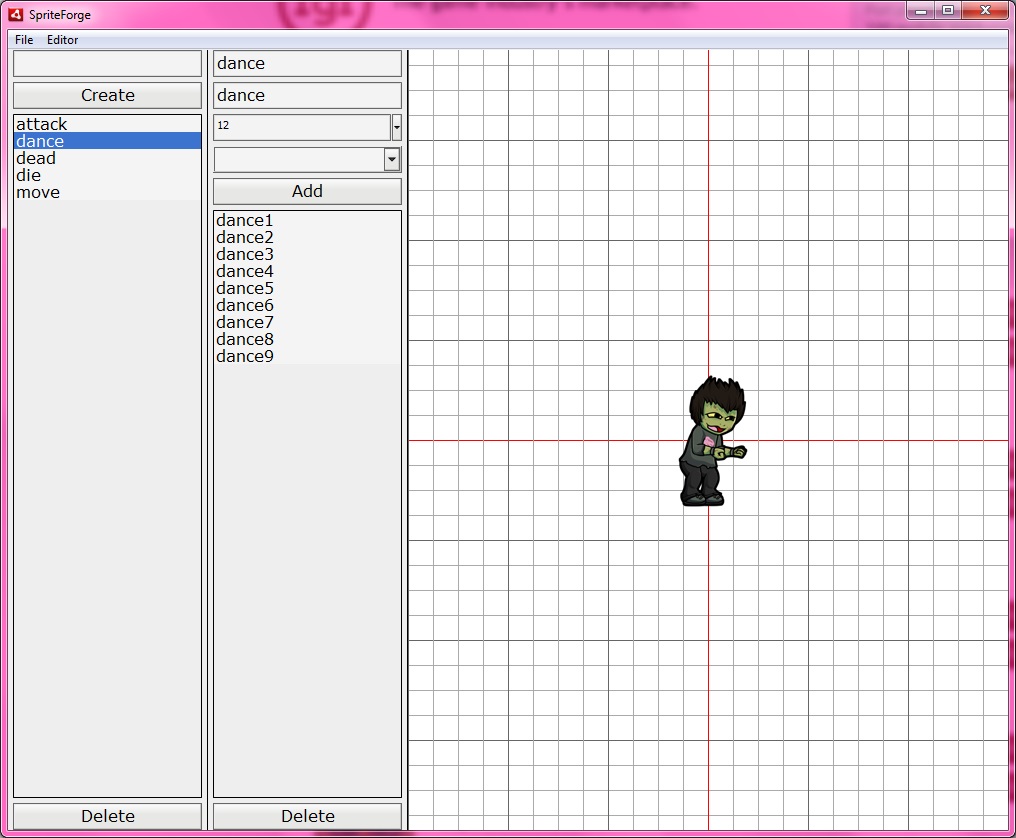Click the Delete button under animation list

[107, 816]
